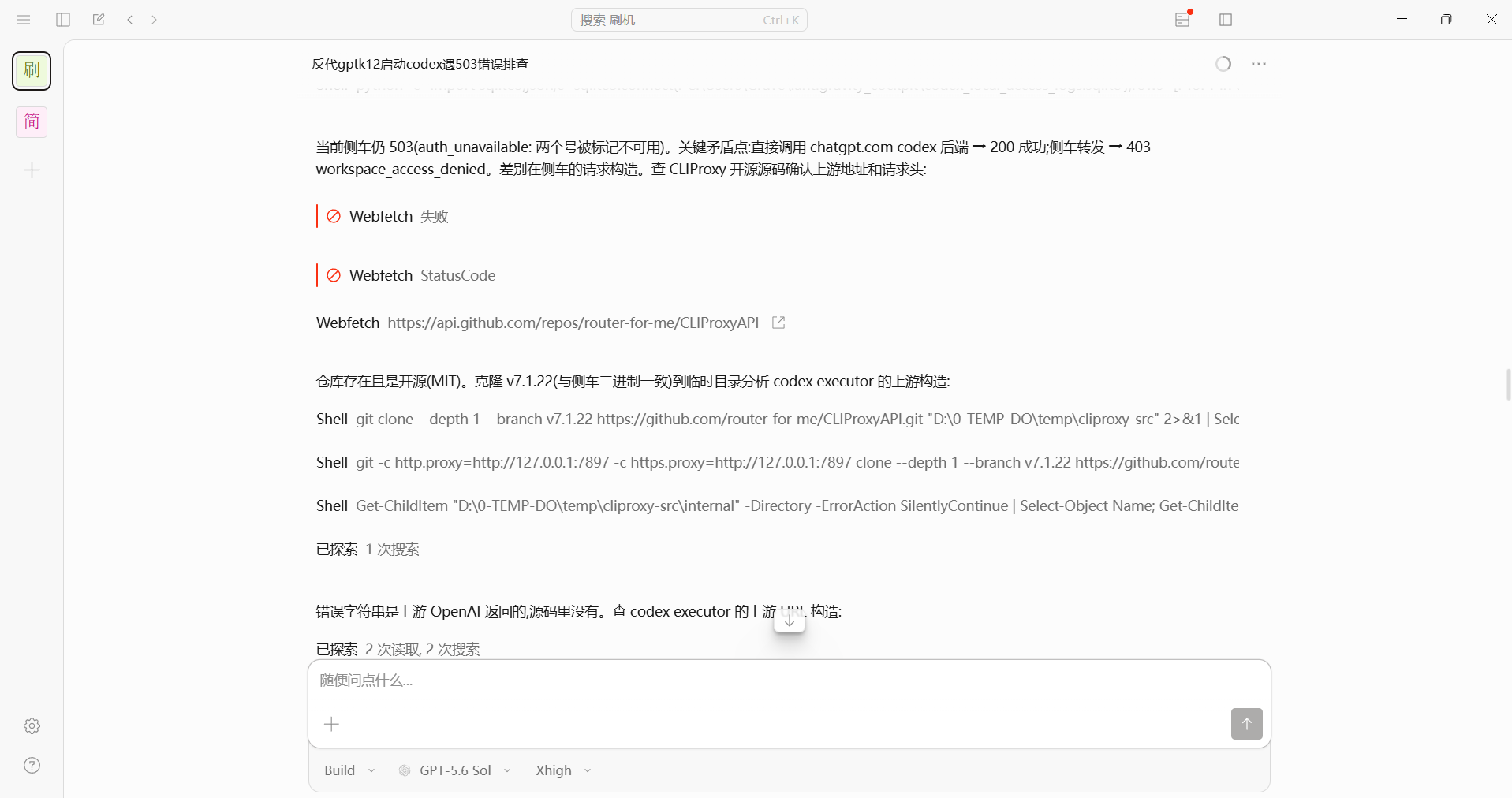This screenshot has height=798, width=1512.
Task: Select the 刷 workspace icon
Action: 32,71
